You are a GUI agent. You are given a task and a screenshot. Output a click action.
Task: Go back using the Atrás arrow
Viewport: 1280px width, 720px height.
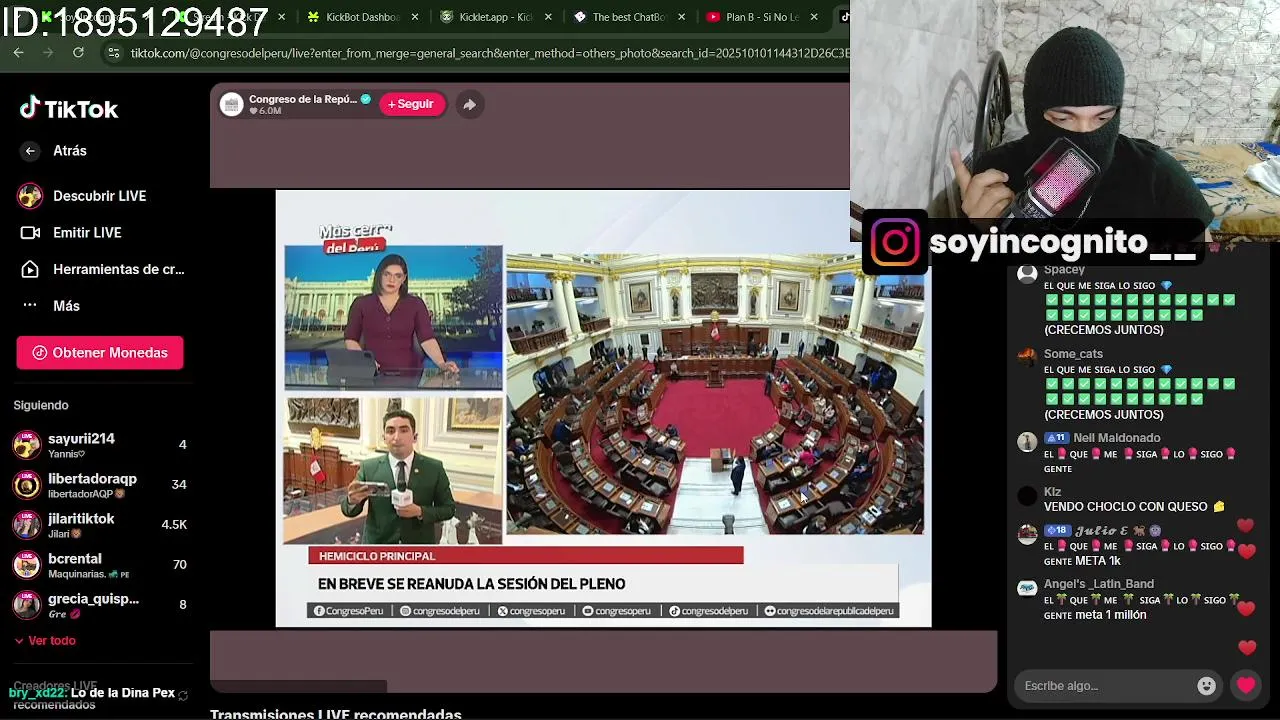pyautogui.click(x=30, y=151)
